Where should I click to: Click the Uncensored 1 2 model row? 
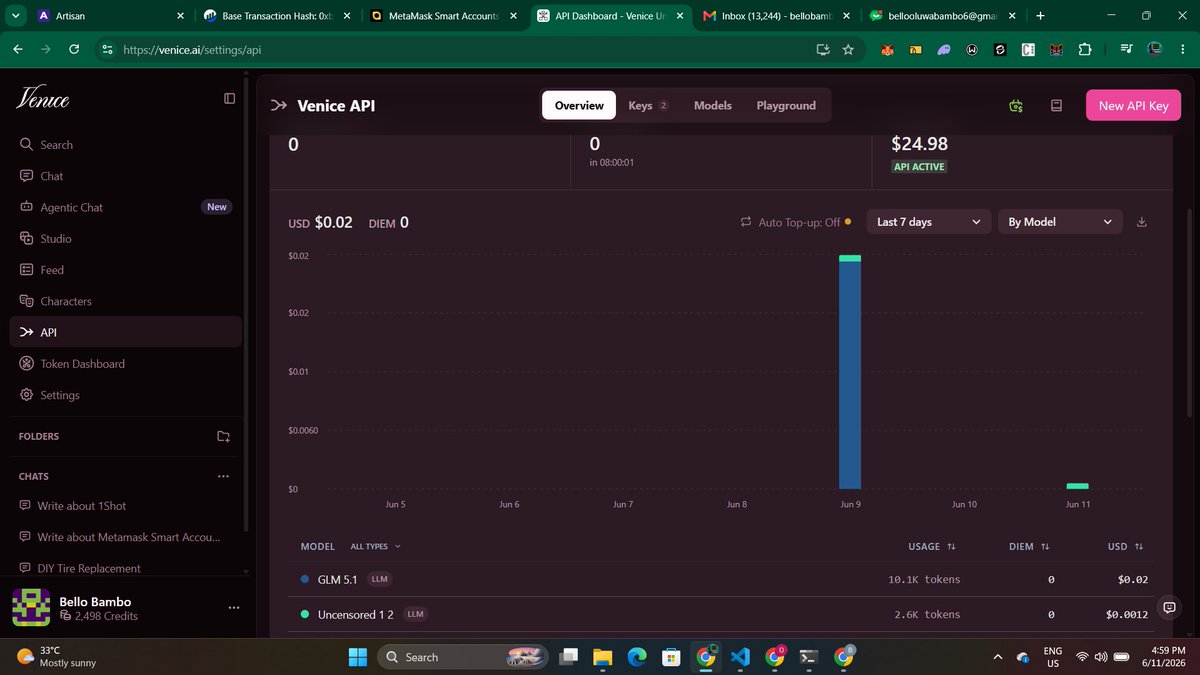click(720, 614)
